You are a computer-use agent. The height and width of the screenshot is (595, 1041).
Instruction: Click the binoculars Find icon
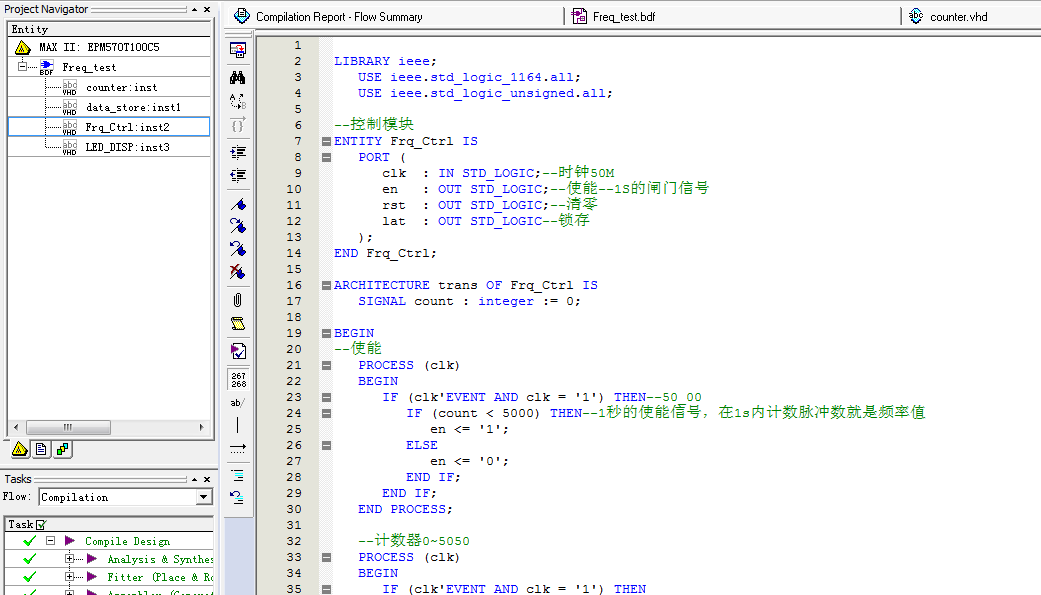coord(238,77)
